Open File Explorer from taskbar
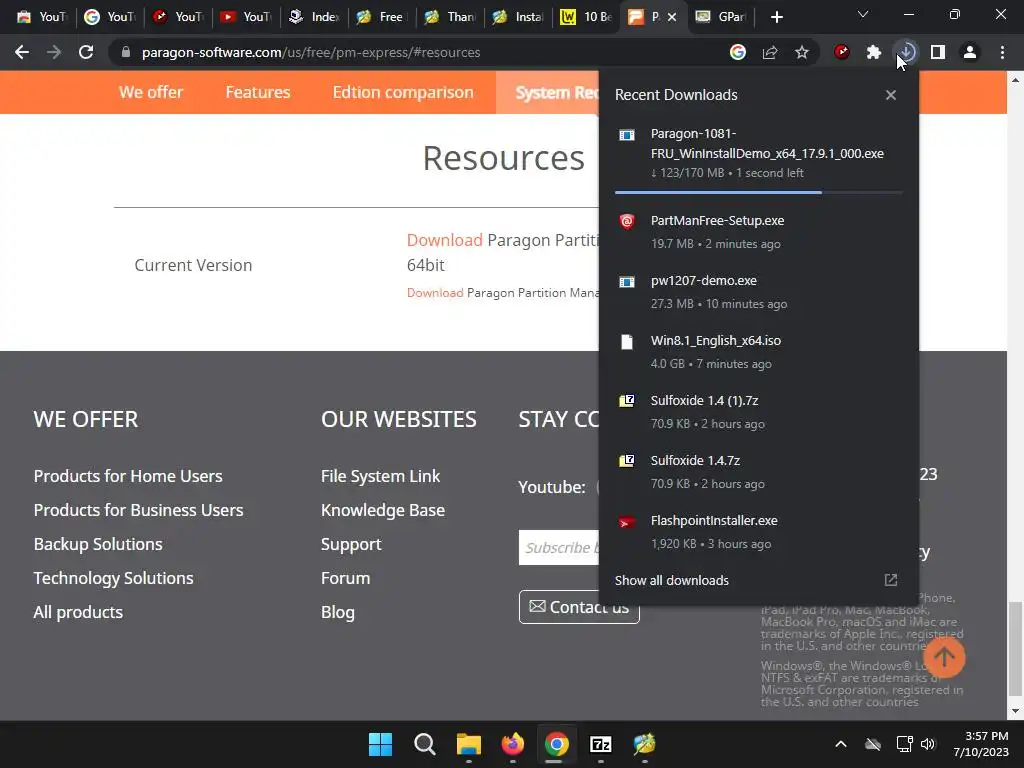Viewport: 1024px width, 768px height. click(x=468, y=744)
